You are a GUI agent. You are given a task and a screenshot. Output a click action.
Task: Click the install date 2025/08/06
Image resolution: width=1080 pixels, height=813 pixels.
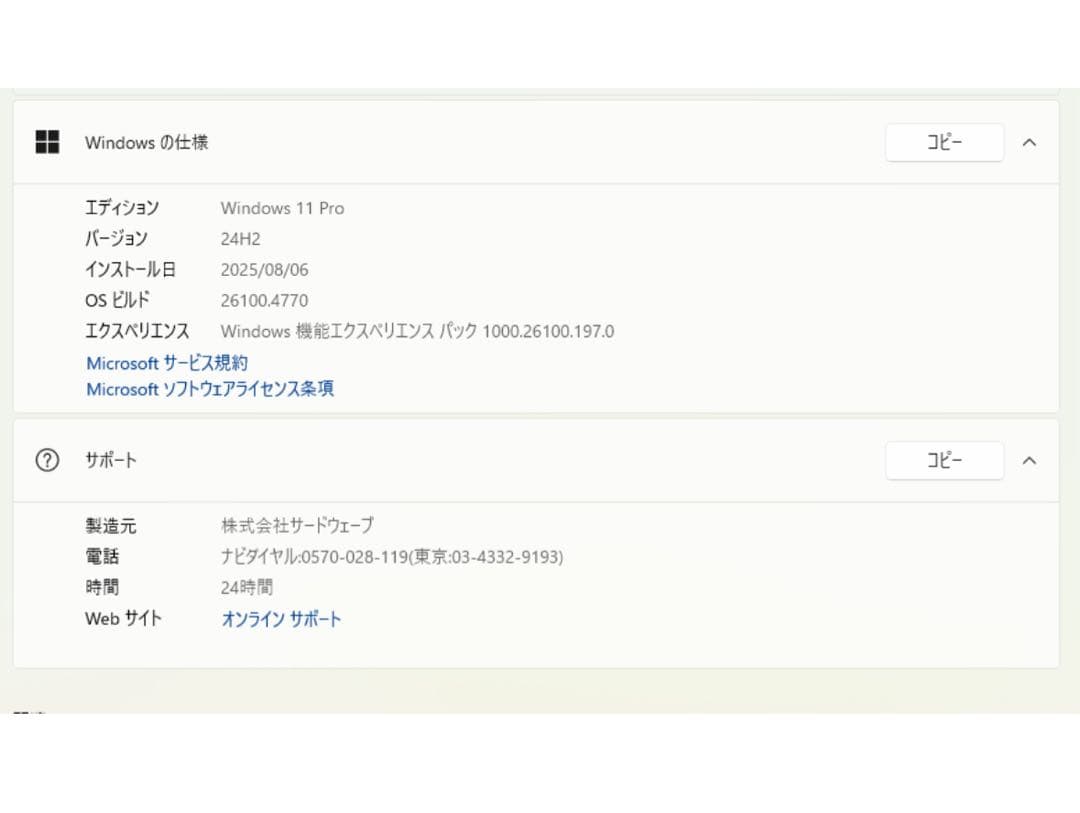coord(266,270)
